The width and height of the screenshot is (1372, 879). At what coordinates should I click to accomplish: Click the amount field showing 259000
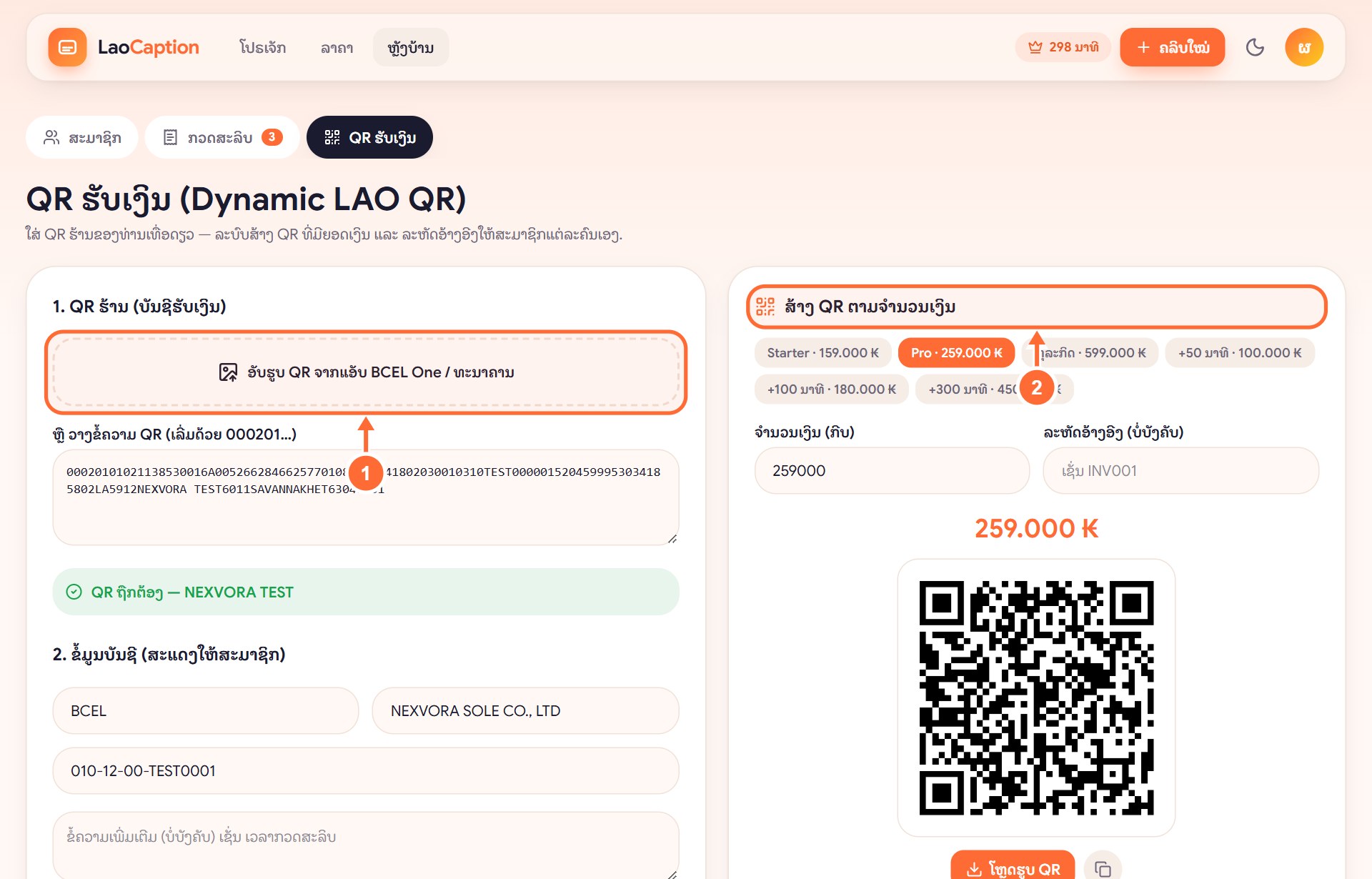892,471
